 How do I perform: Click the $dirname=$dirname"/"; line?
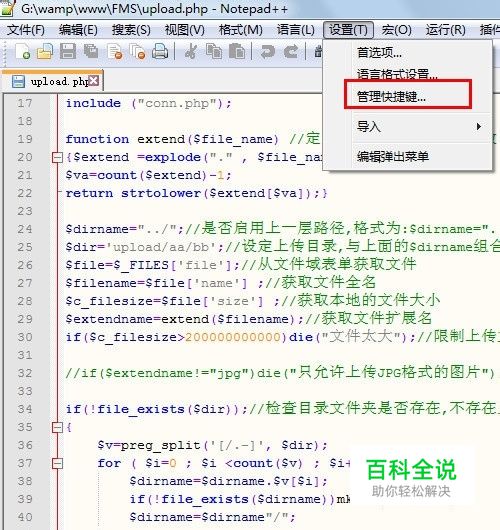tap(212, 517)
